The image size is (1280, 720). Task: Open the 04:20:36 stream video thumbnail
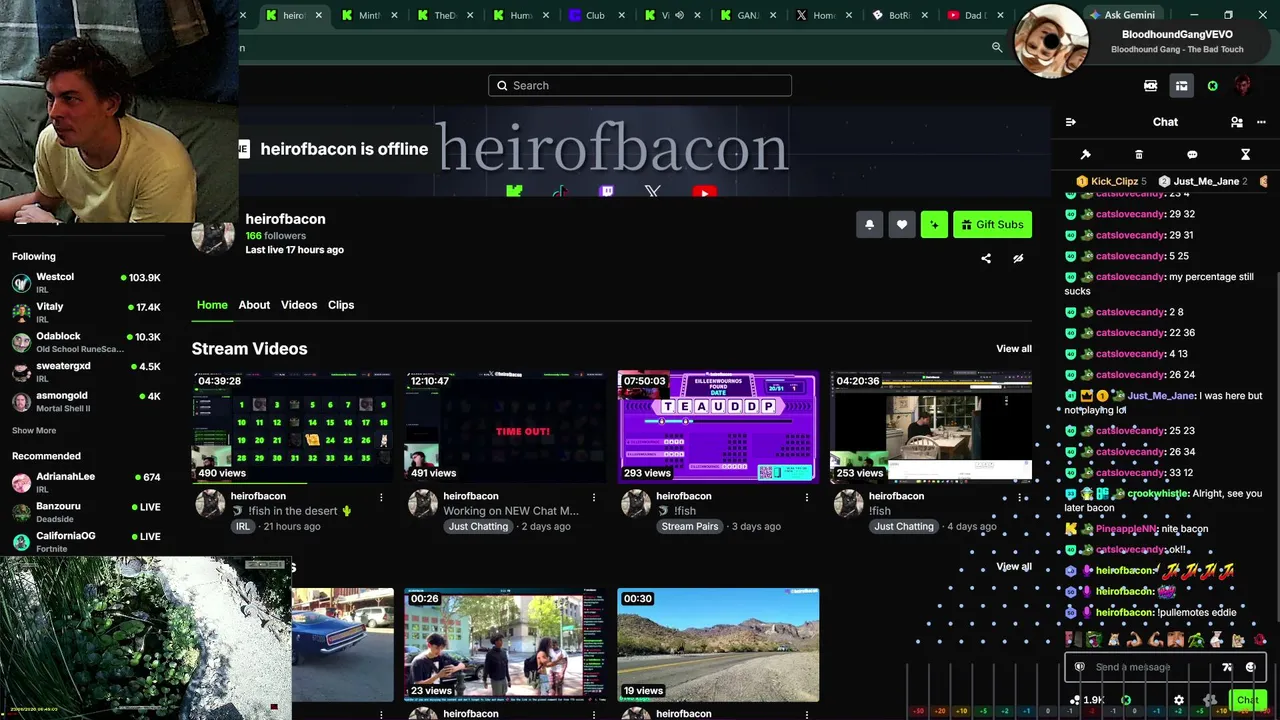pos(931,427)
